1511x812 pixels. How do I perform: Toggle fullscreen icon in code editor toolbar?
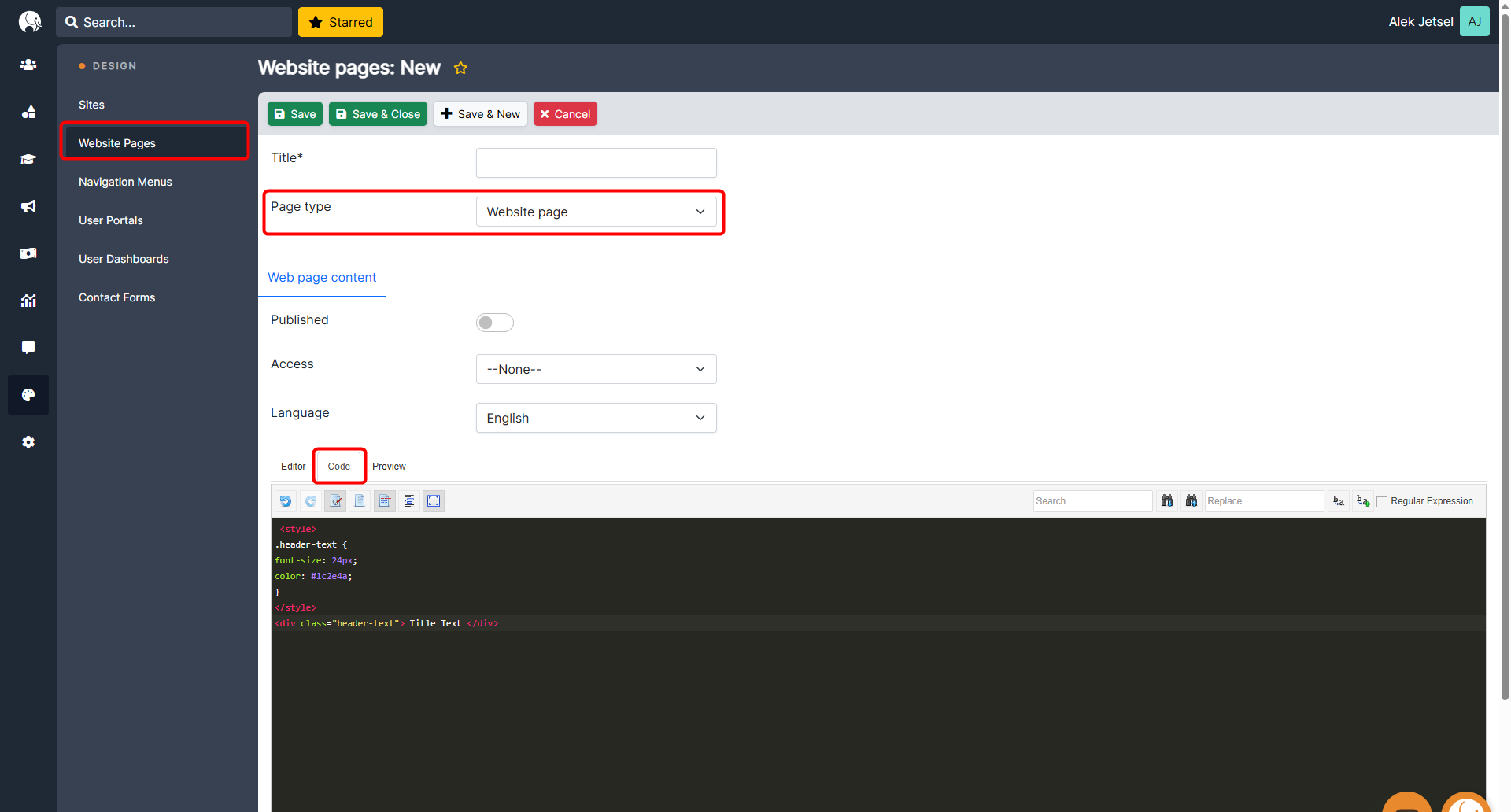point(434,501)
